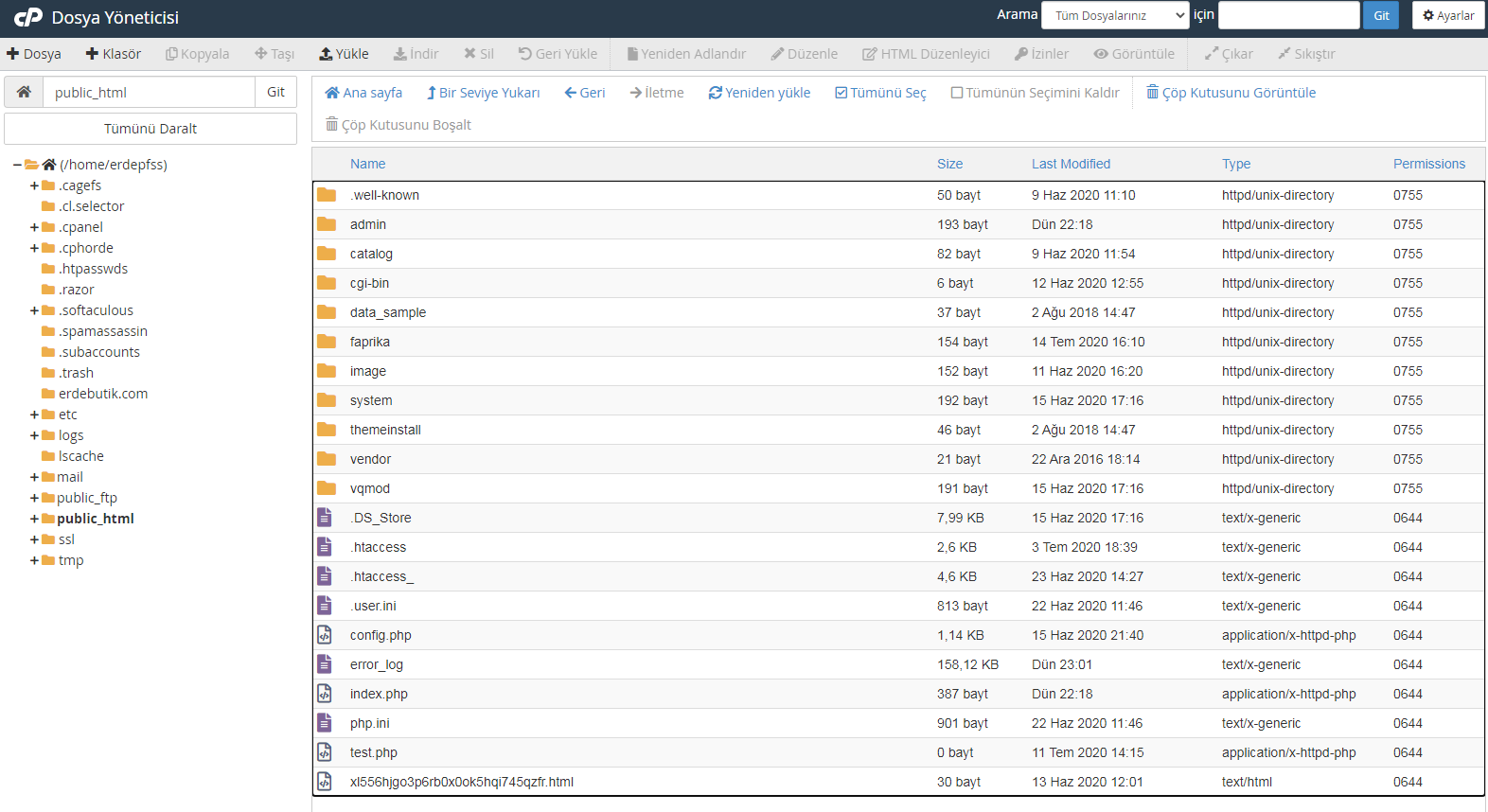Viewport: 1488px width, 812px height.
Task: Expand the .cphorde tree node
Action: pyautogui.click(x=34, y=248)
